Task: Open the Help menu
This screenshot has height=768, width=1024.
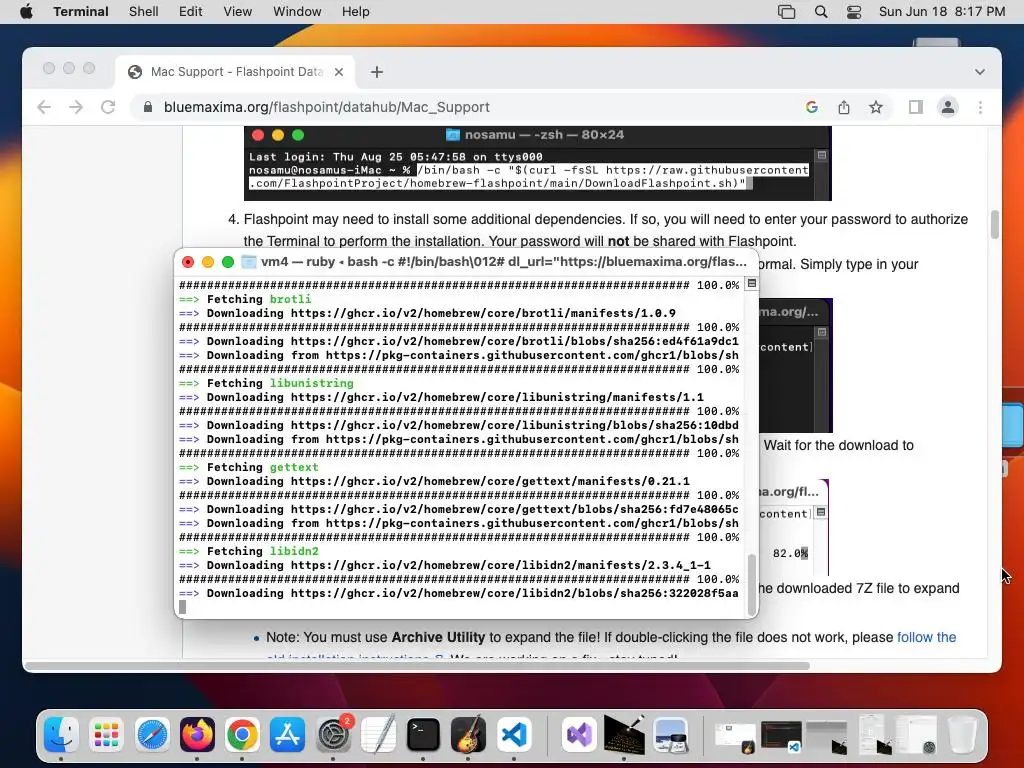Action: click(x=356, y=11)
